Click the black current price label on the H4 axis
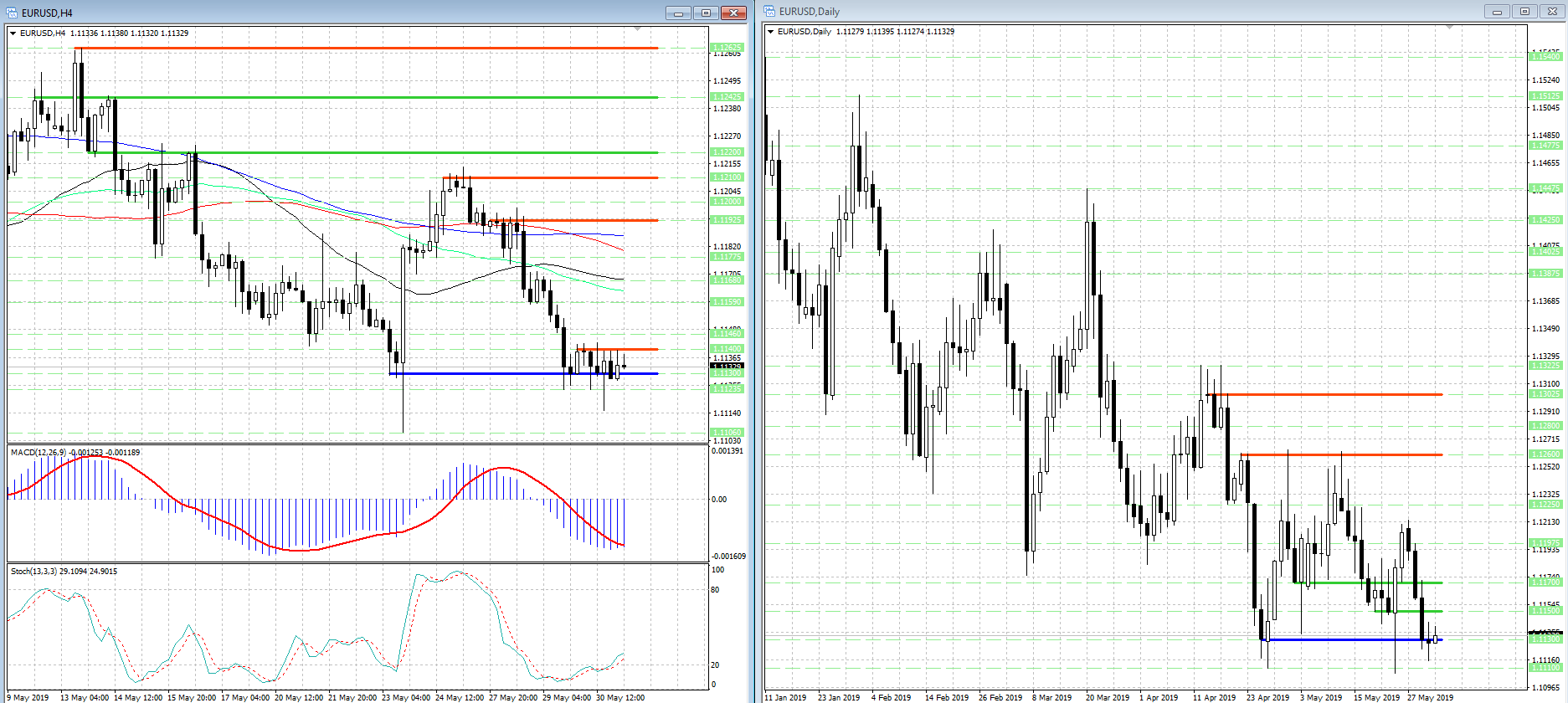This screenshot has height=703, width=1568. (x=726, y=367)
